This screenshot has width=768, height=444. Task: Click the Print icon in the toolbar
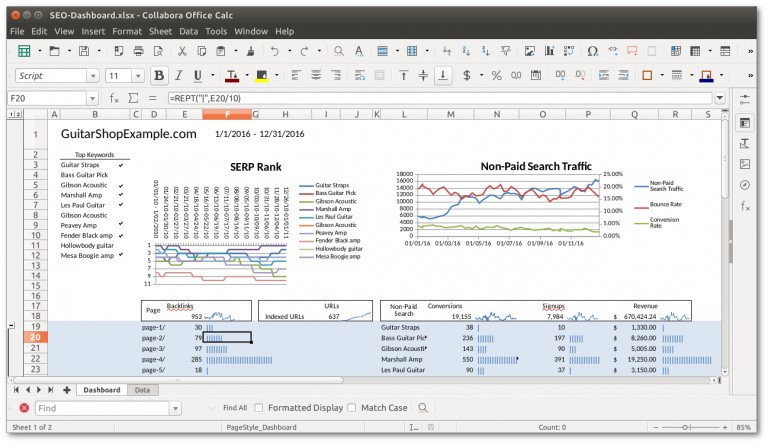click(x=139, y=51)
